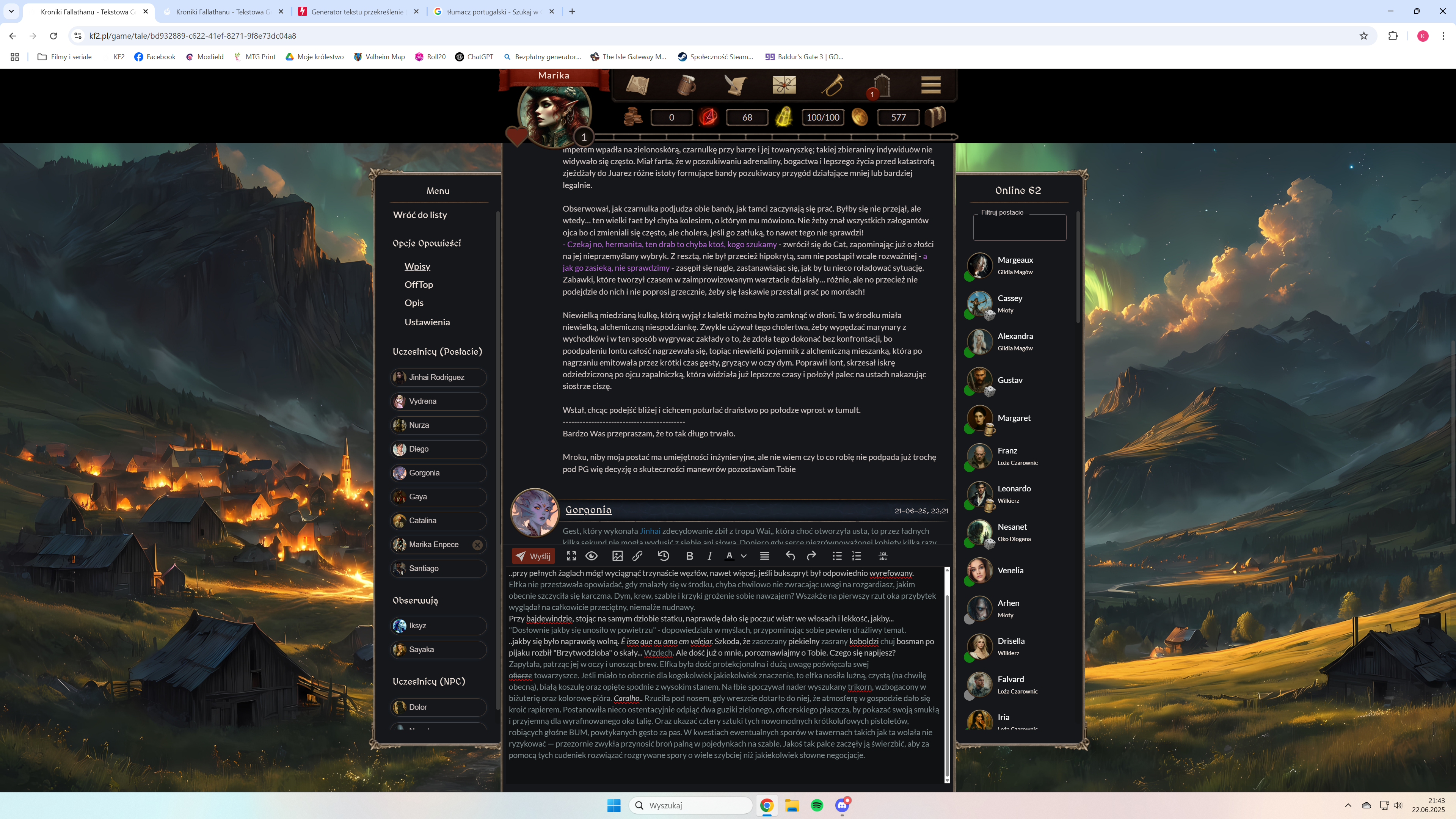Insert an image in the editor
Viewport: 1456px width, 819px height.
[x=617, y=556]
